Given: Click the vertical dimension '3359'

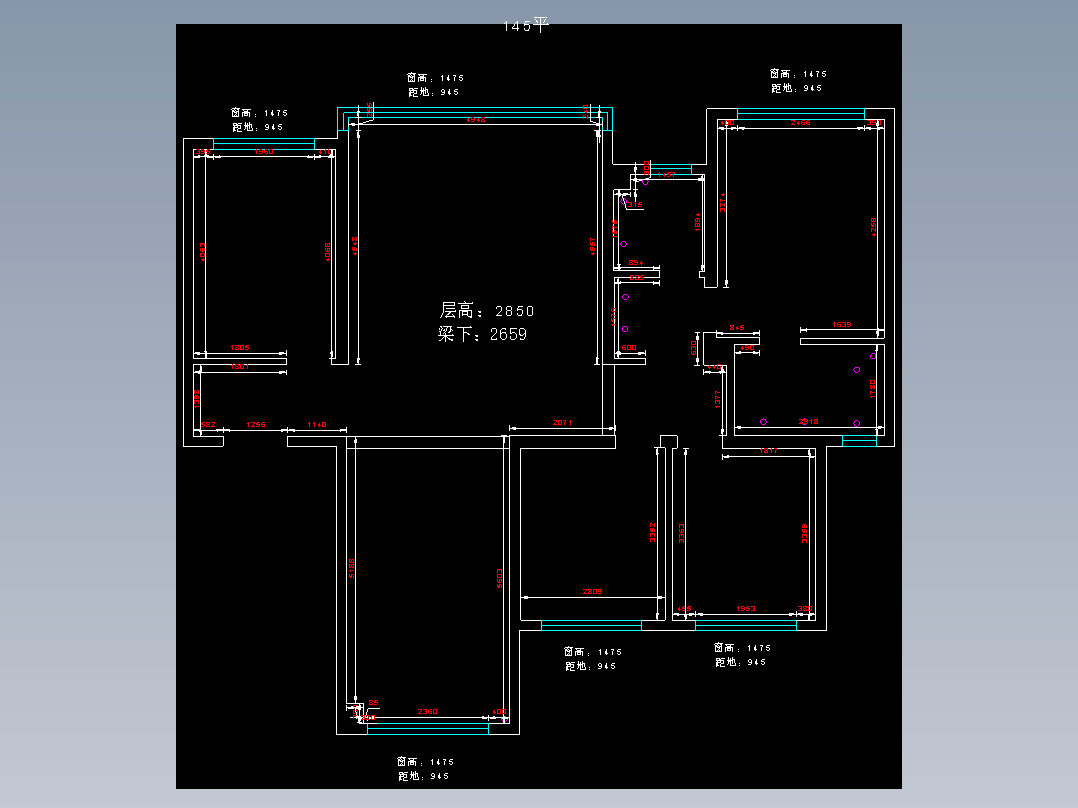Looking at the screenshot, I should 804,533.
